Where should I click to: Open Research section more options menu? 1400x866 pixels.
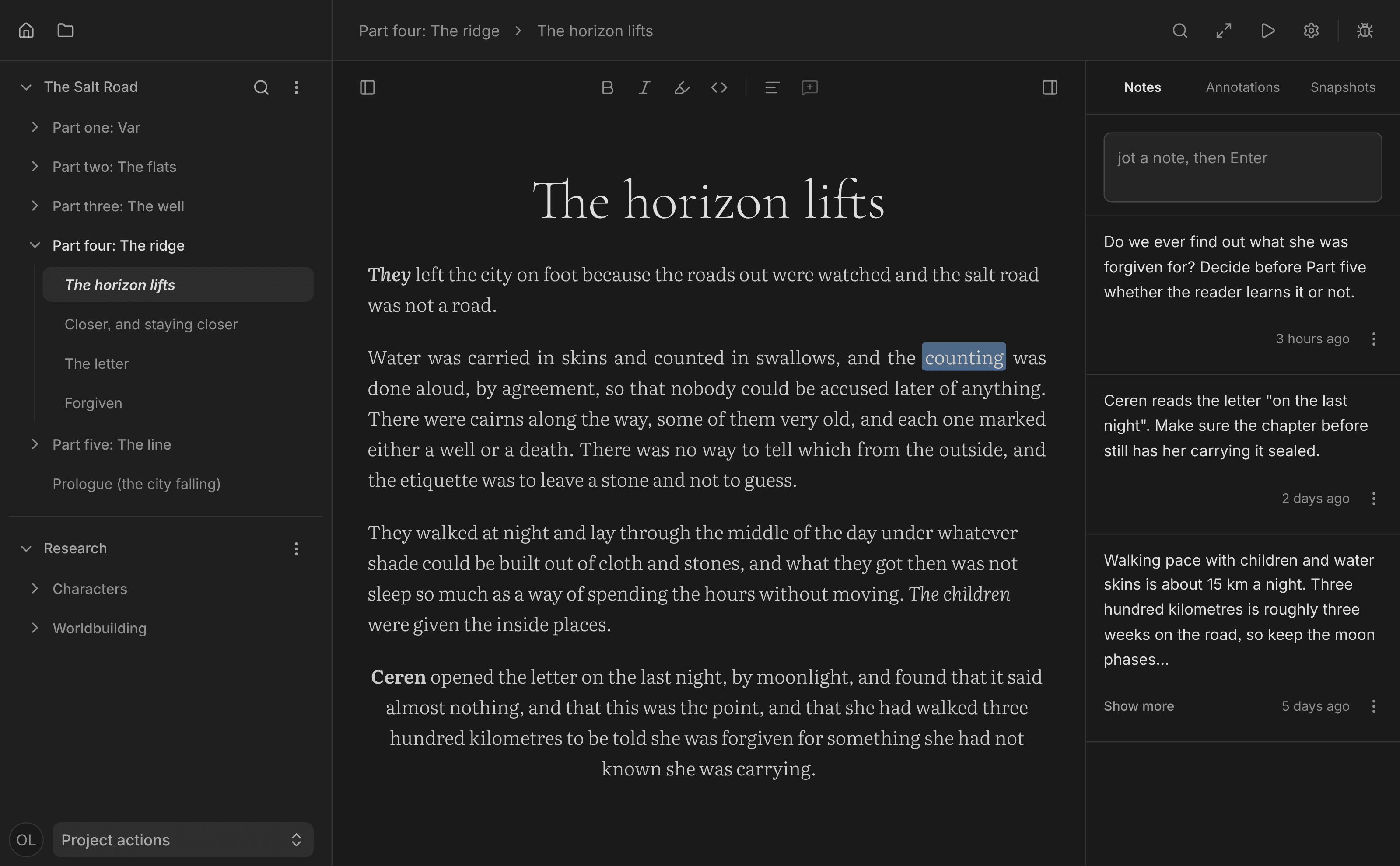coord(296,549)
